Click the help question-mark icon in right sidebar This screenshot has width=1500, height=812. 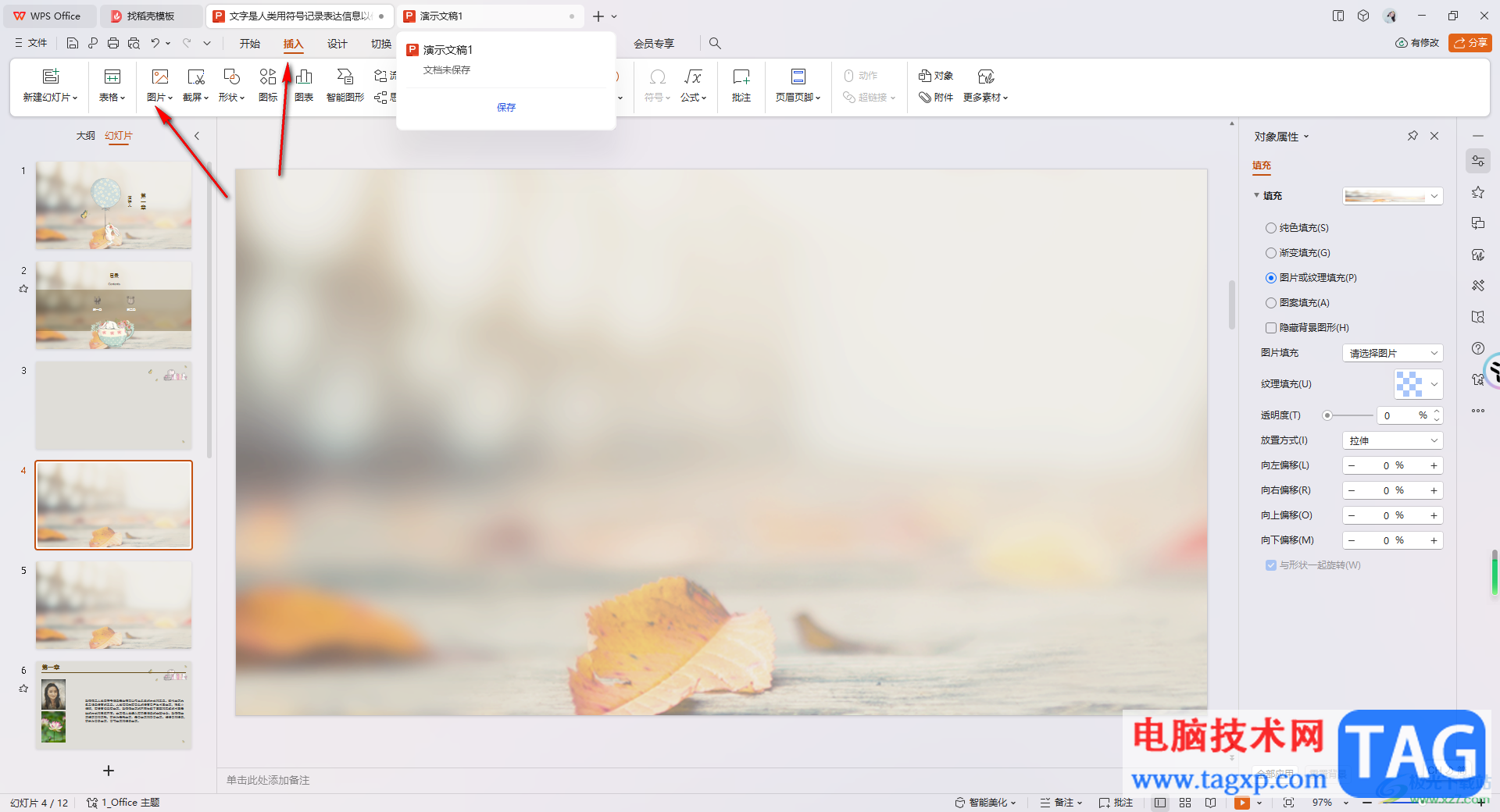[1478, 348]
